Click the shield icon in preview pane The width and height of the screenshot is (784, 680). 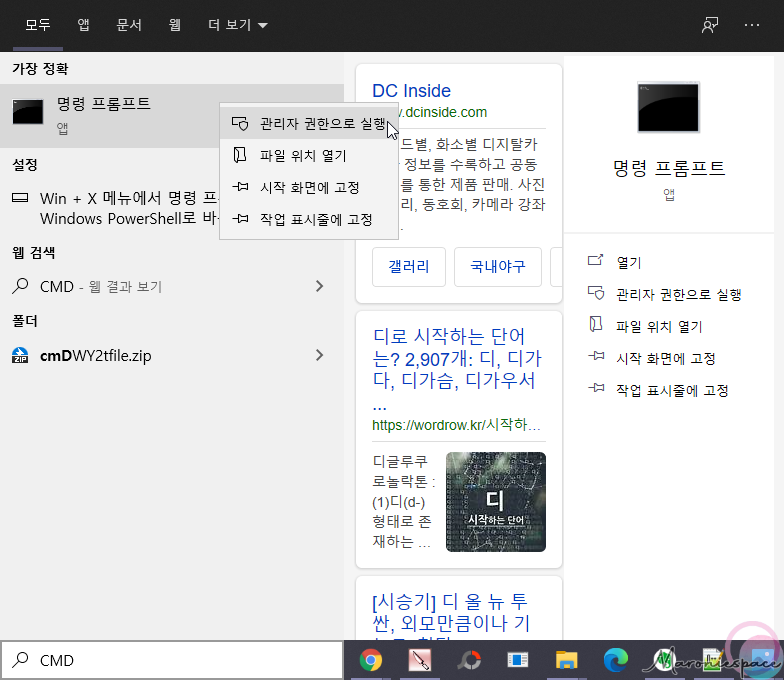pos(596,292)
